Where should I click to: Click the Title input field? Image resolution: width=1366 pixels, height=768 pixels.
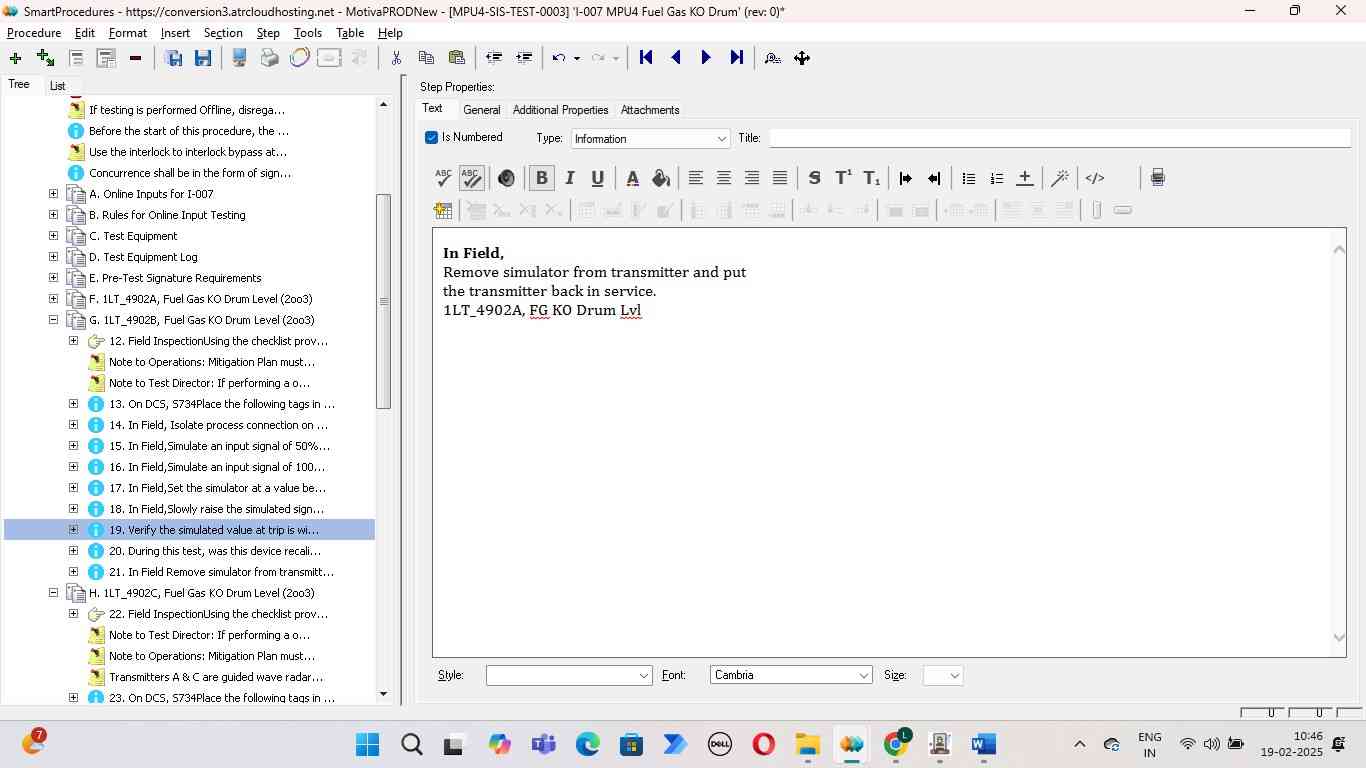[1059, 138]
